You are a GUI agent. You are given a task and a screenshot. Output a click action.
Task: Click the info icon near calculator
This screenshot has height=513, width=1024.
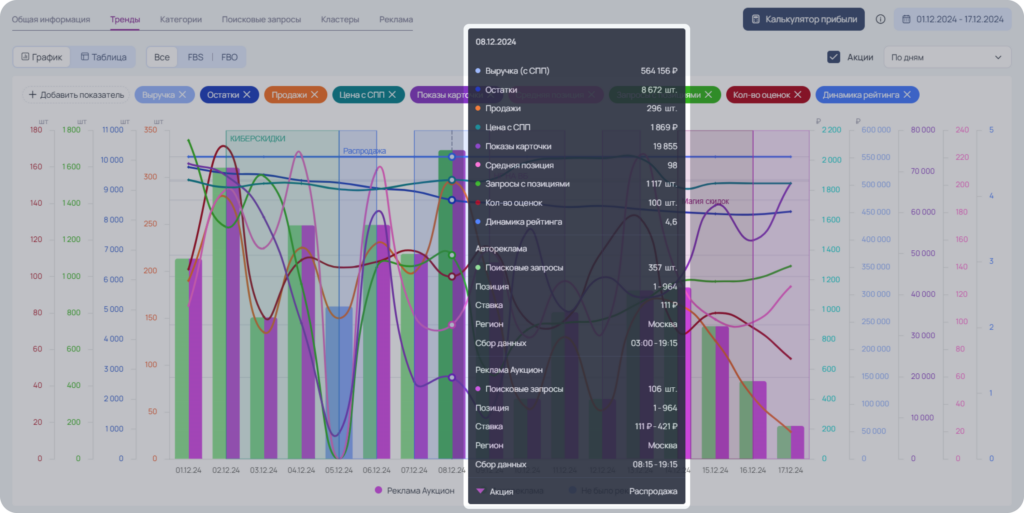(x=880, y=20)
